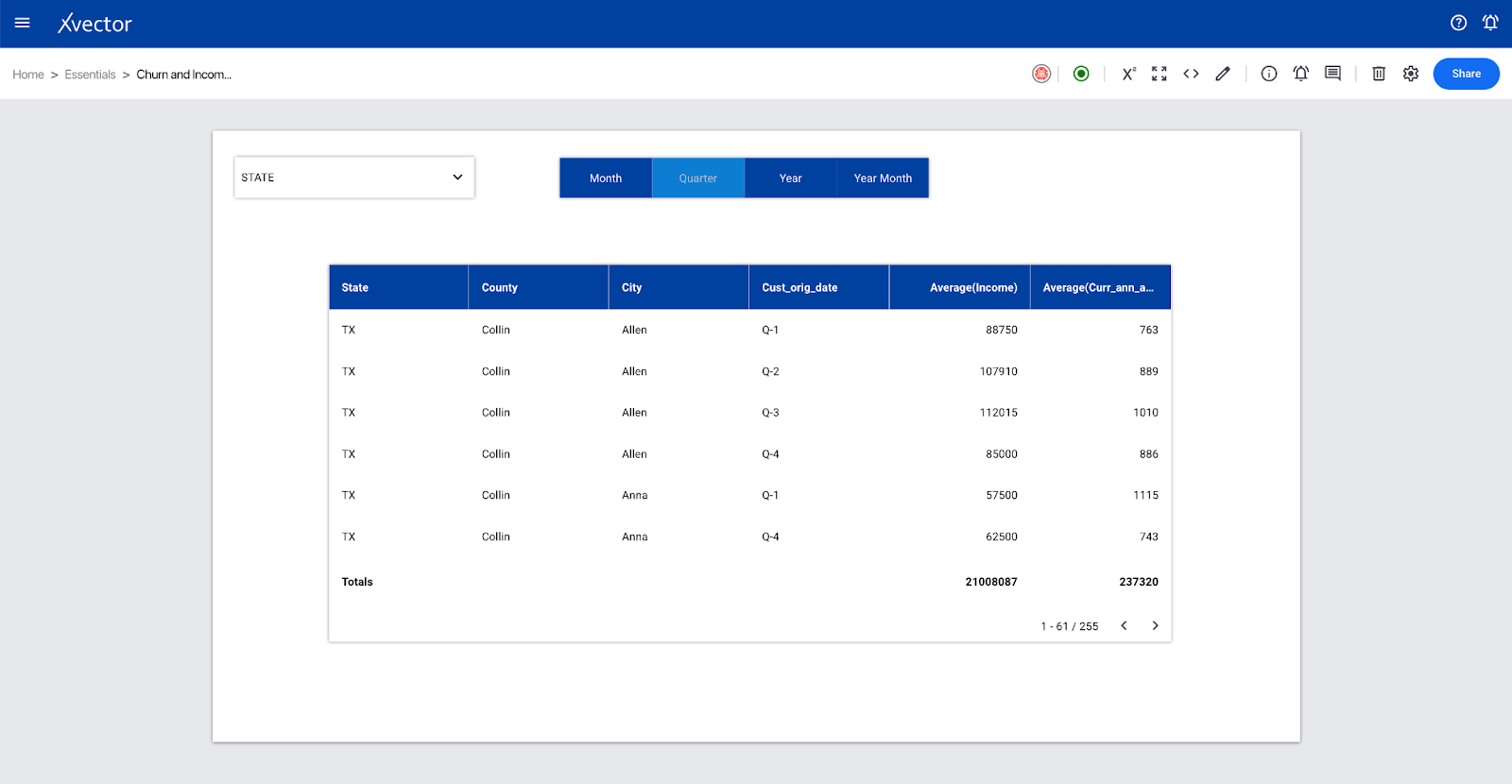Click the fullscreen expand icon
Image resolution: width=1512 pixels, height=784 pixels.
coord(1160,74)
